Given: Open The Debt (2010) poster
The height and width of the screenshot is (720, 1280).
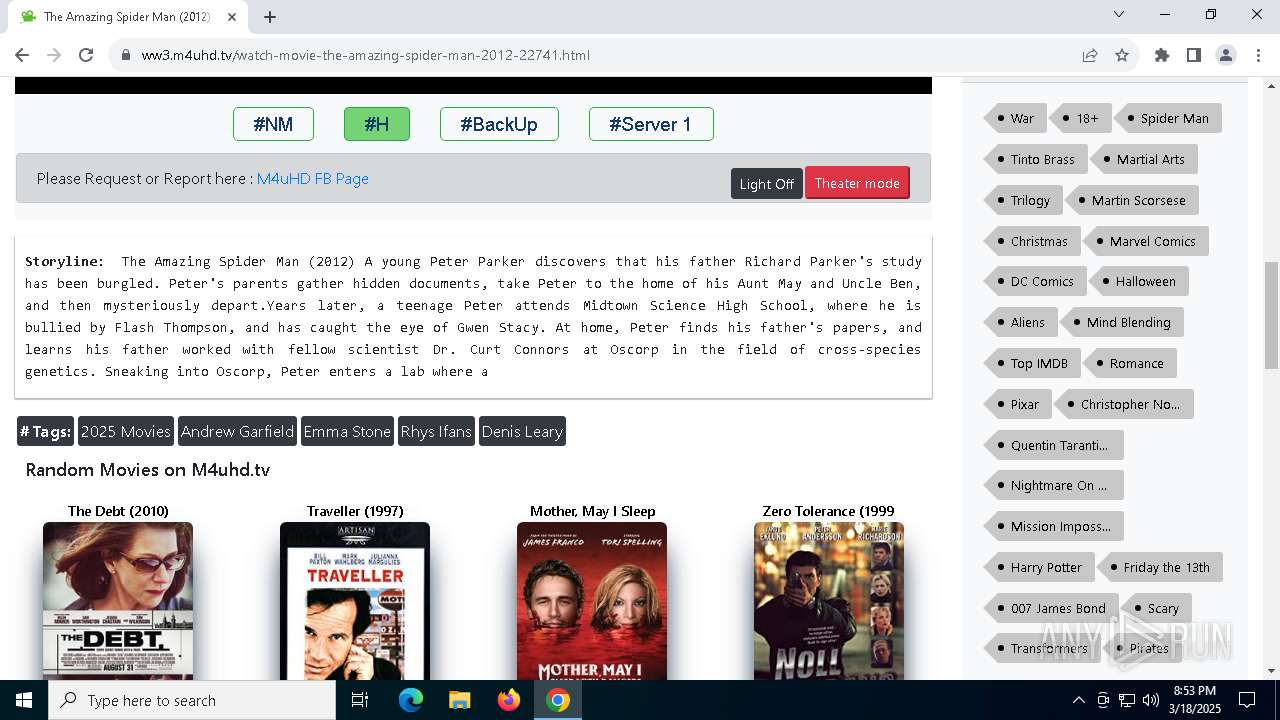Looking at the screenshot, I should 118,601.
